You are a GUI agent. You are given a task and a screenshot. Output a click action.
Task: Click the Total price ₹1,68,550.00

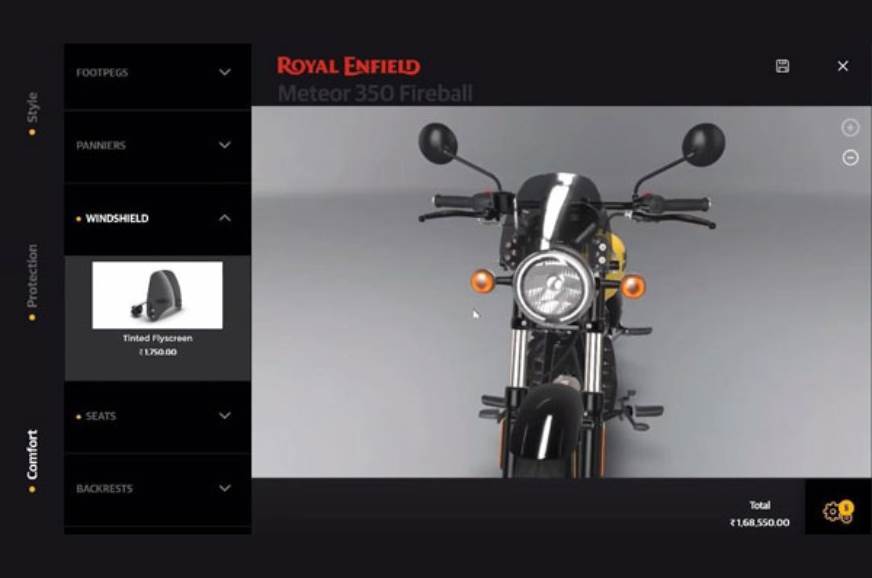(x=758, y=522)
